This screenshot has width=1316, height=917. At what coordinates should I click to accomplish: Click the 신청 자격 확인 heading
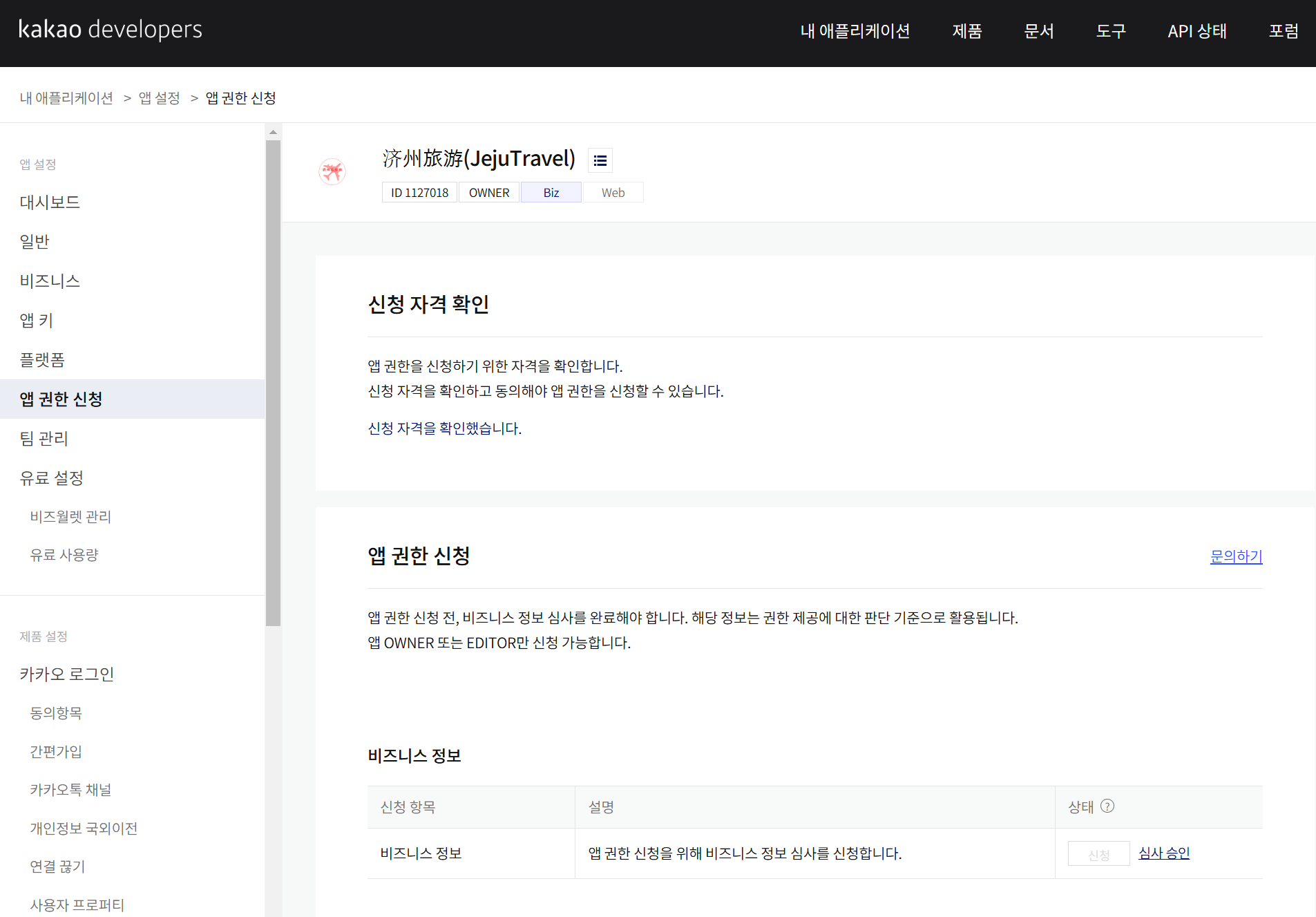pyautogui.click(x=428, y=304)
